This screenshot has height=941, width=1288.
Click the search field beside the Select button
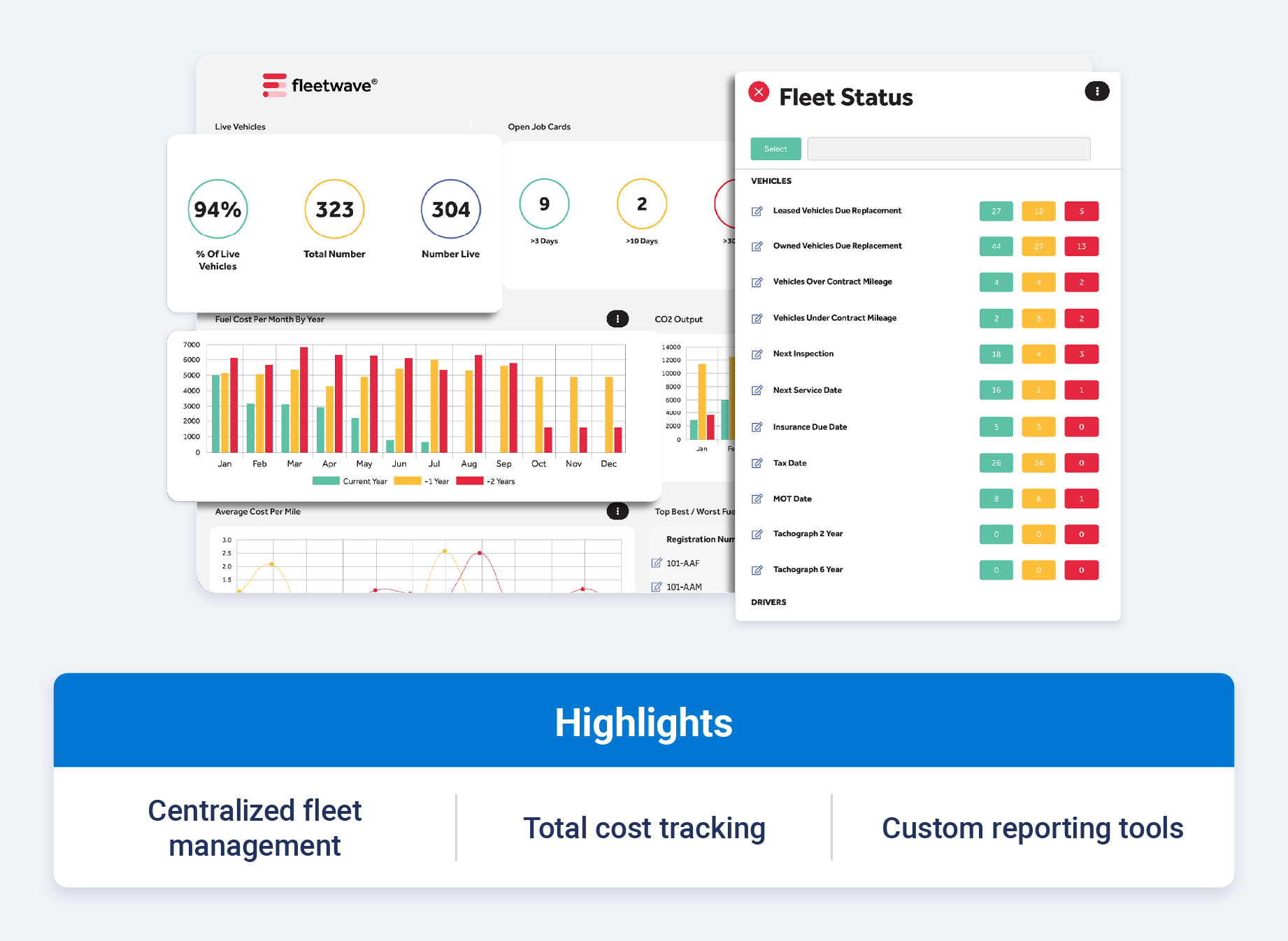click(x=948, y=148)
